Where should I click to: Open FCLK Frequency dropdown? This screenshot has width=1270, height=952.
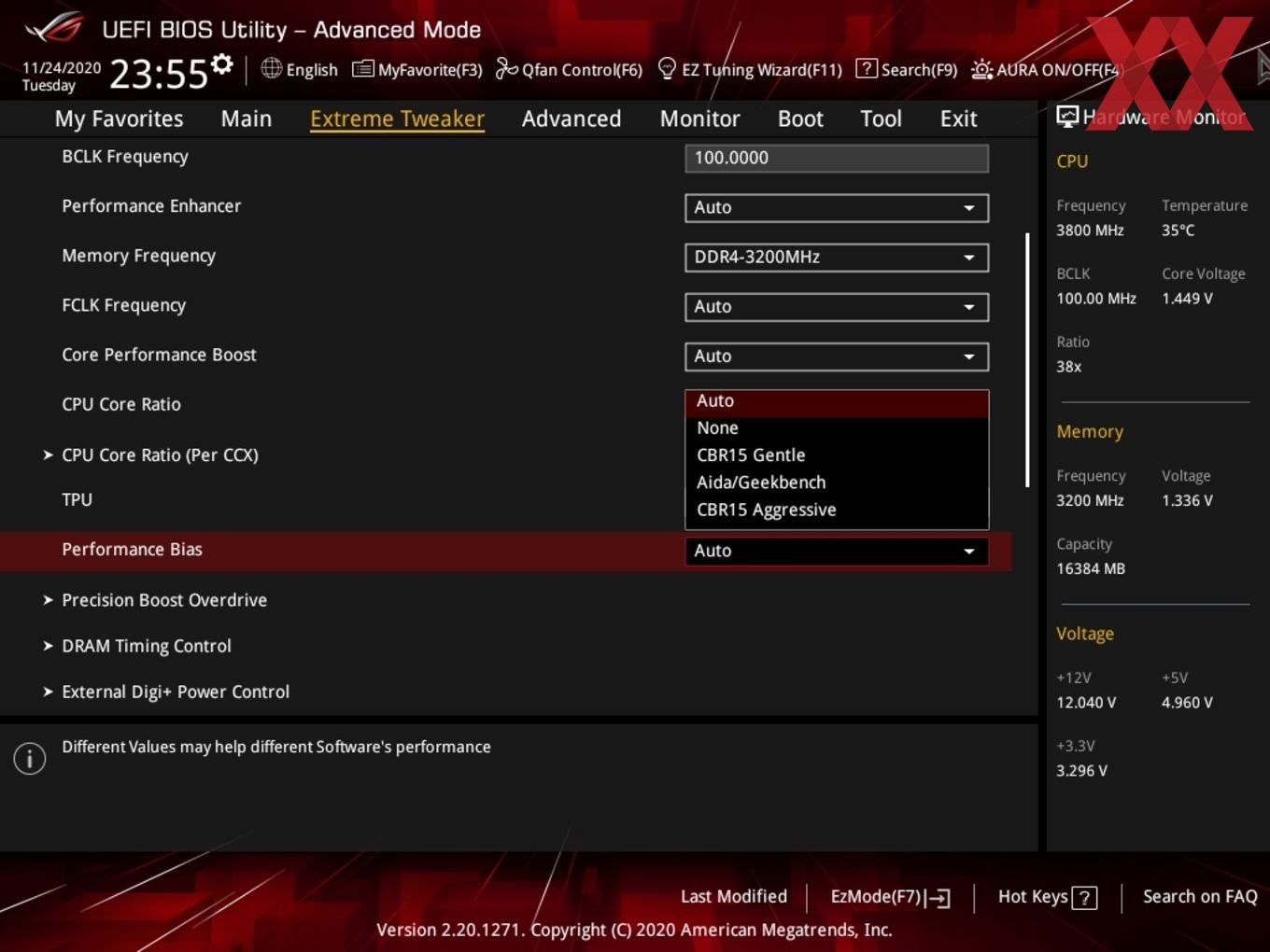point(837,306)
